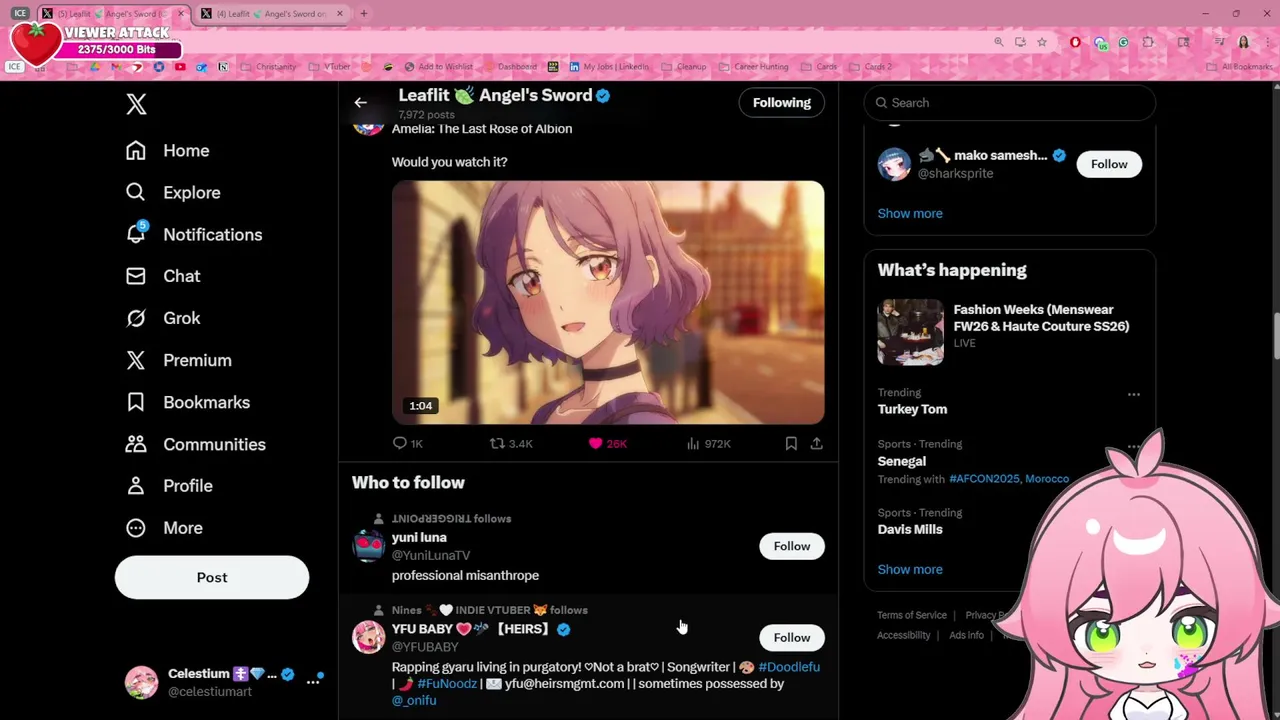
Task: Open the Christianity bookmarks folder
Action: [268, 67]
